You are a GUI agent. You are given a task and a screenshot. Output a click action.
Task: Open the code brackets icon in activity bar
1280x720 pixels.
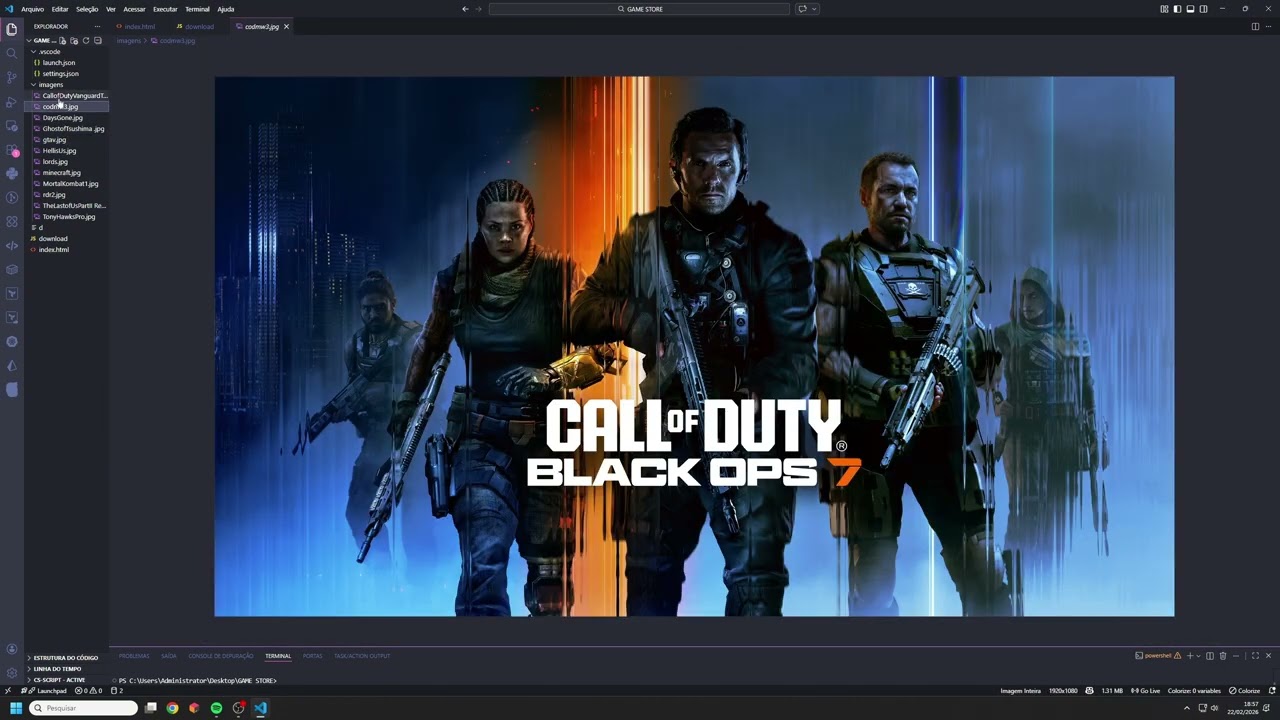tap(12, 245)
